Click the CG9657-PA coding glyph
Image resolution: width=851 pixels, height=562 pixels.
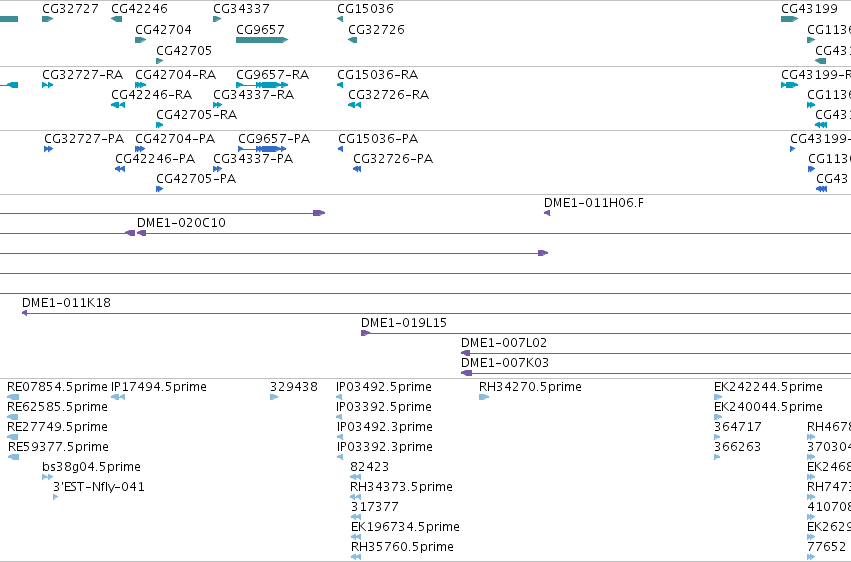262,149
